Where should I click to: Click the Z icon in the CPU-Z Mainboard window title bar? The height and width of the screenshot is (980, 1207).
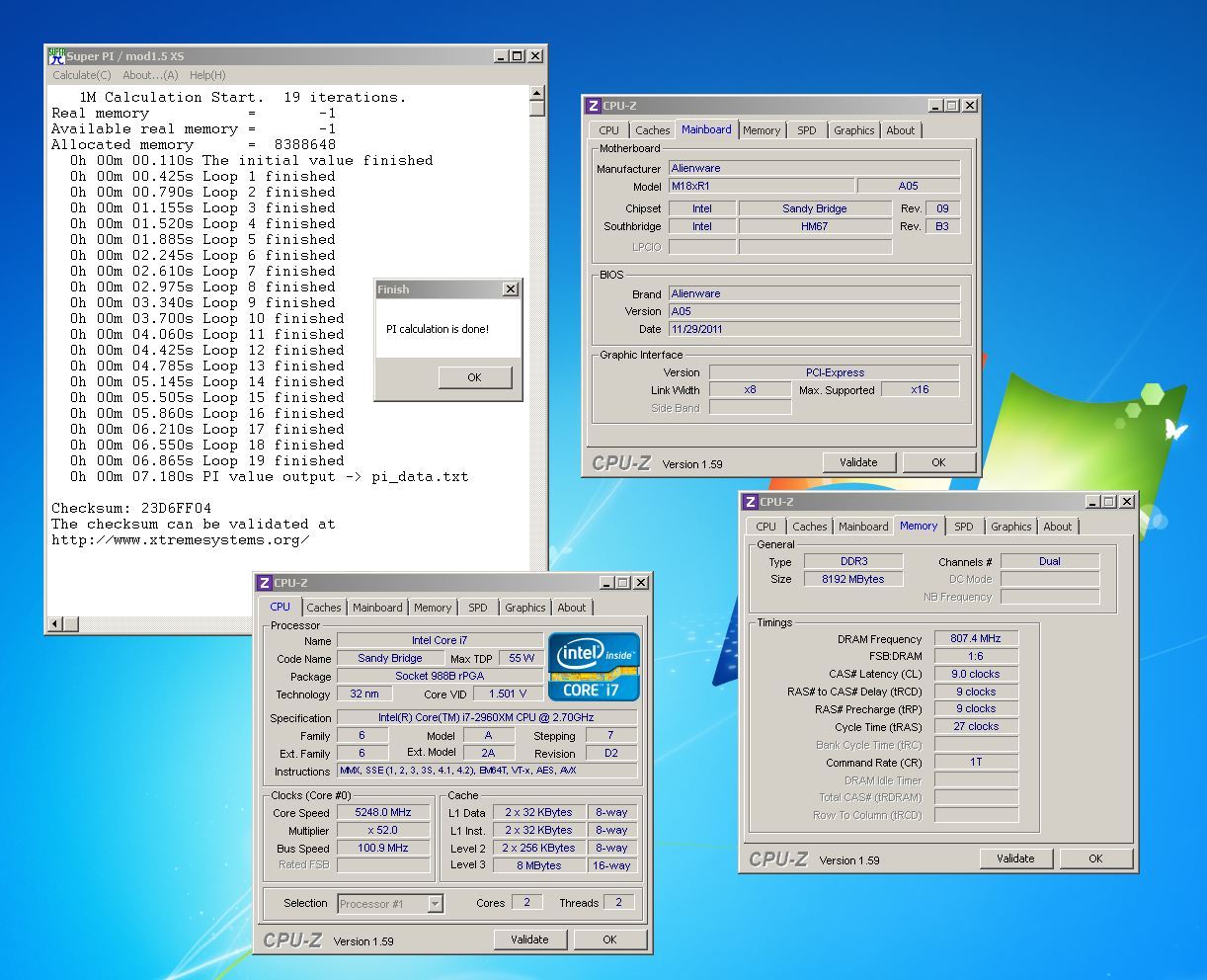tap(594, 106)
